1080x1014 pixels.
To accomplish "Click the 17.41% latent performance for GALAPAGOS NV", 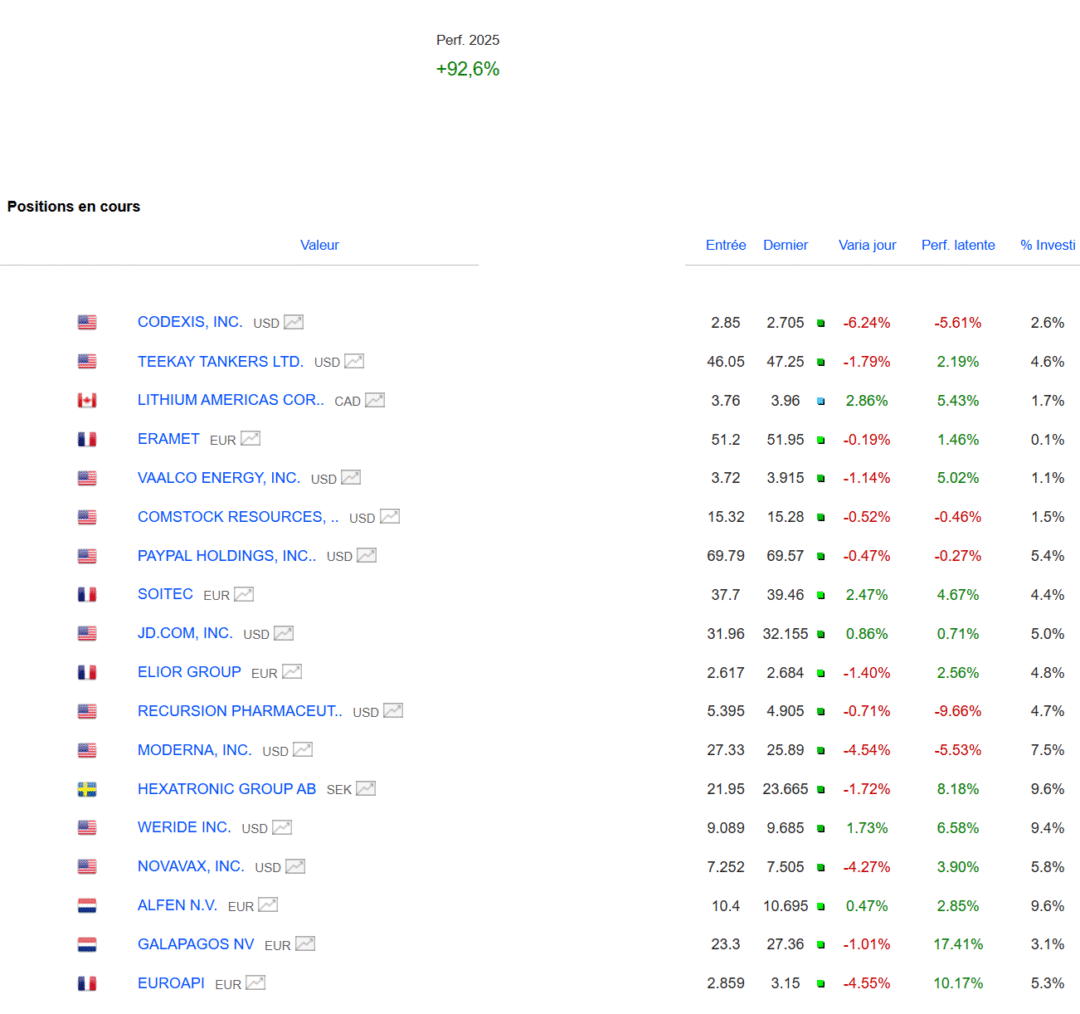I will click(958, 944).
